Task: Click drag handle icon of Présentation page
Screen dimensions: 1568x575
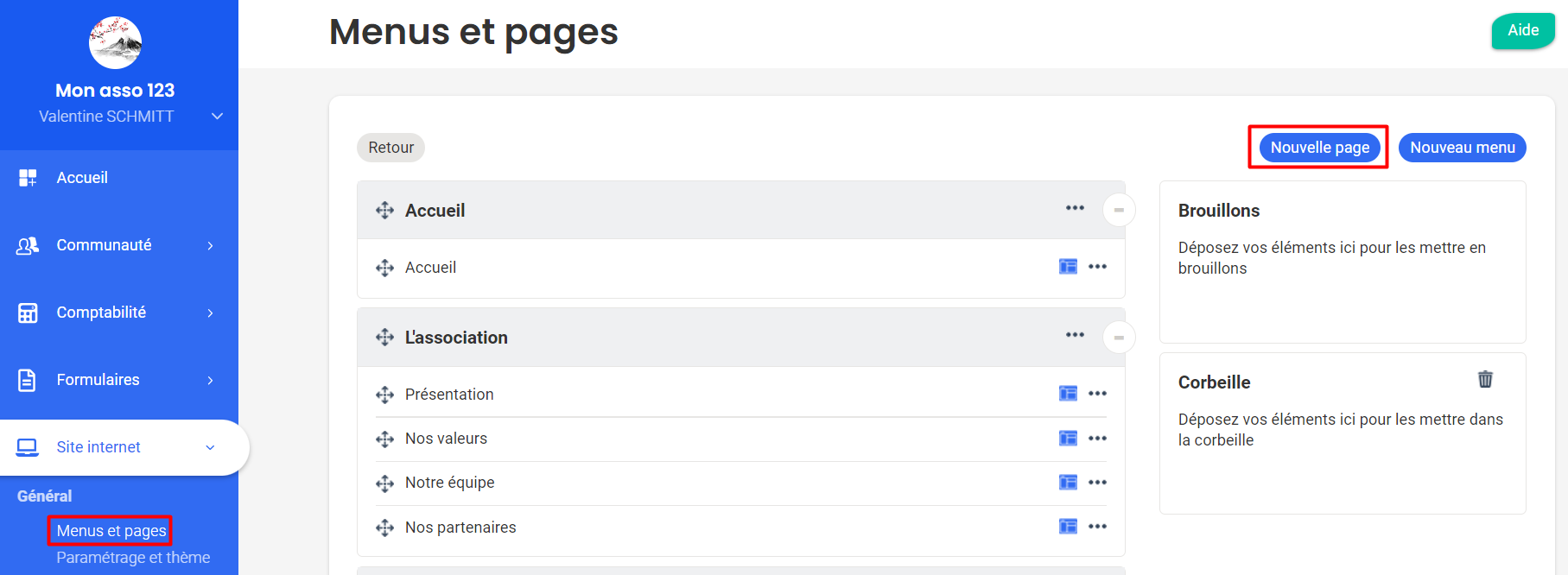Action: pyautogui.click(x=384, y=395)
